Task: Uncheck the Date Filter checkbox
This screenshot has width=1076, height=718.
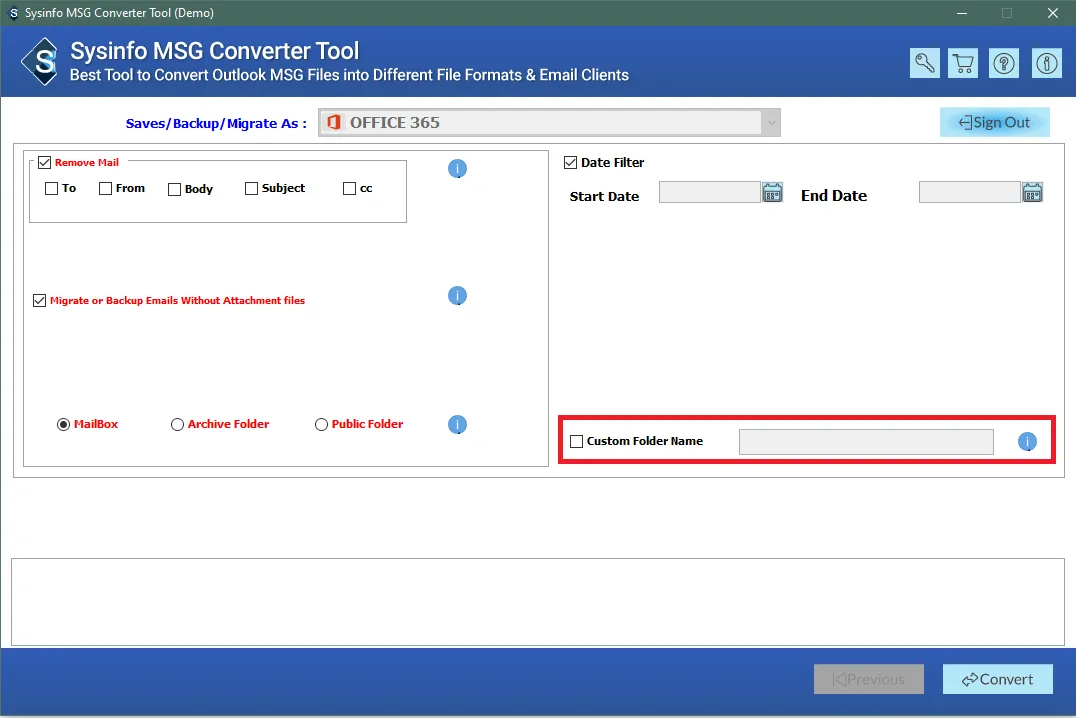Action: pos(571,163)
